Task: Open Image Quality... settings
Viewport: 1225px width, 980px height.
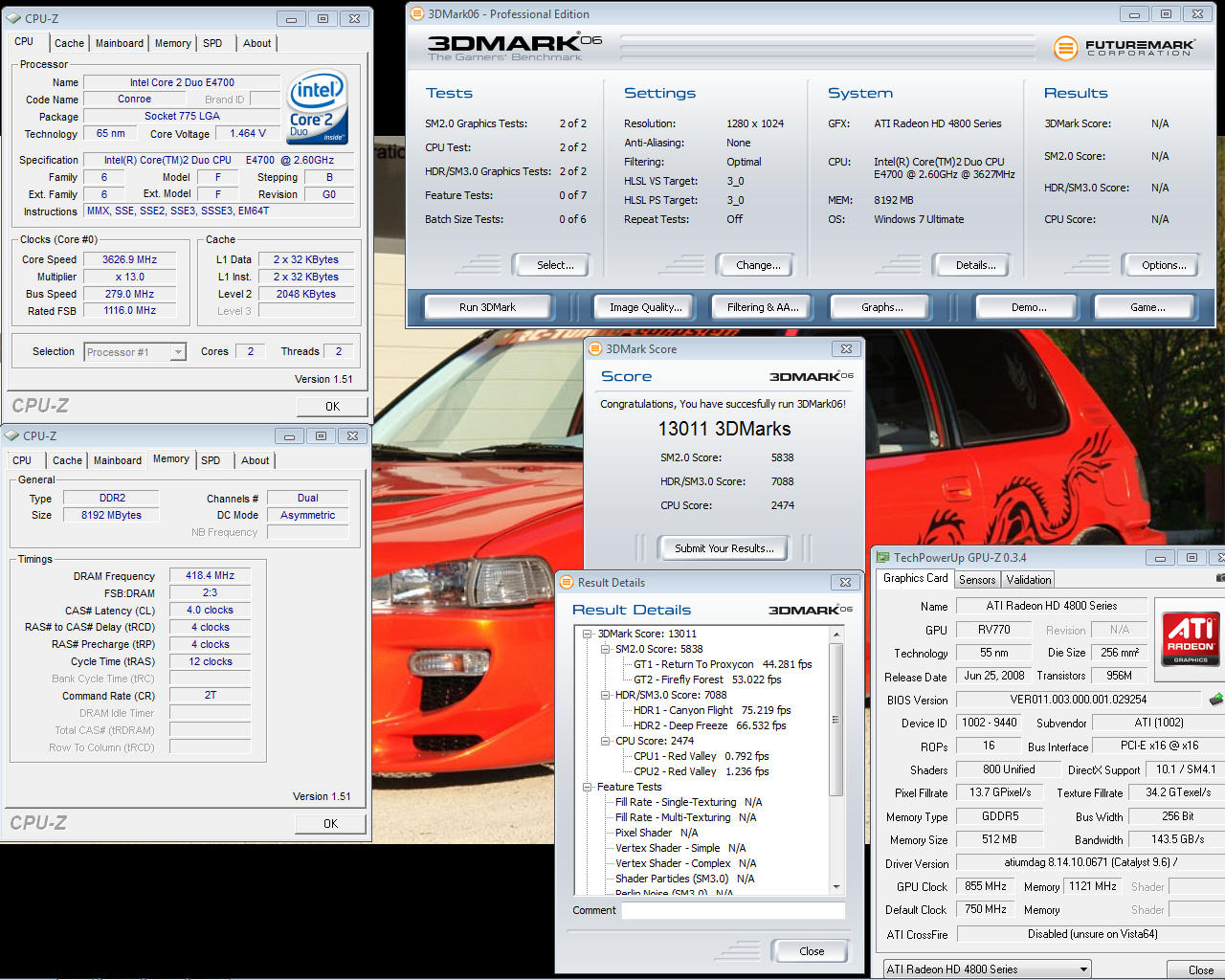Action: pos(646,307)
